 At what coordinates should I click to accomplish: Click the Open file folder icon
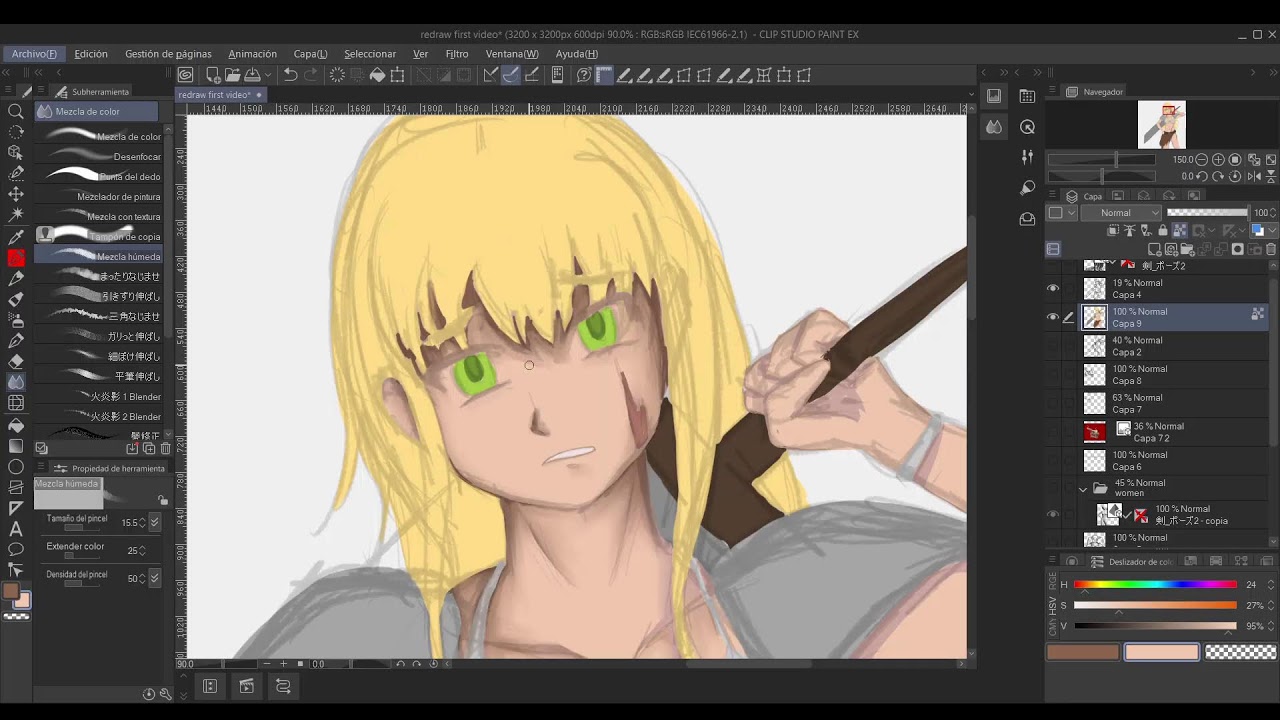232,75
